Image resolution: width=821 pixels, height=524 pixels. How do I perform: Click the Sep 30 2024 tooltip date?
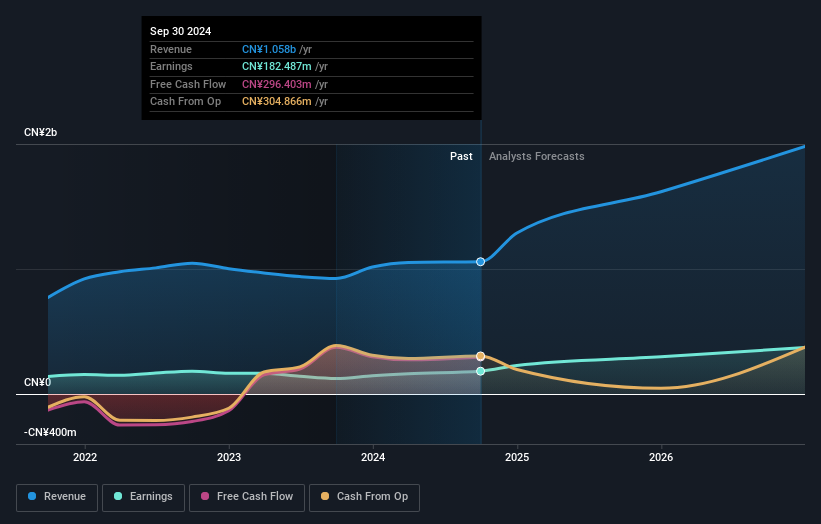click(x=180, y=31)
